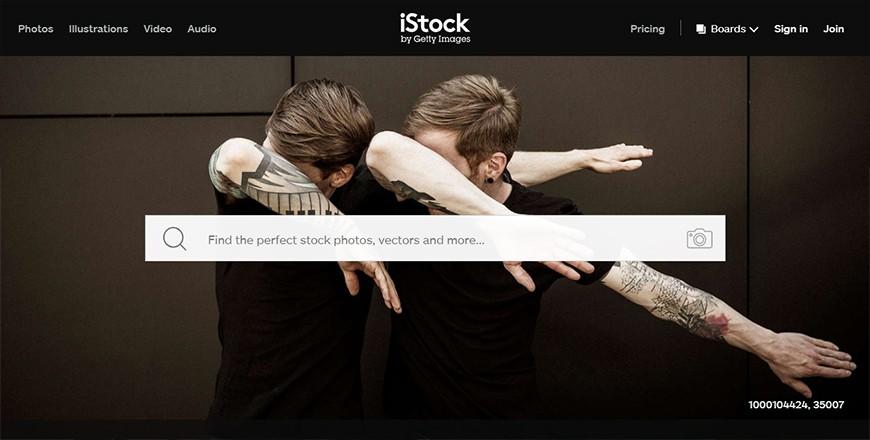
Task: Open search by image camera icon
Action: tap(699, 239)
